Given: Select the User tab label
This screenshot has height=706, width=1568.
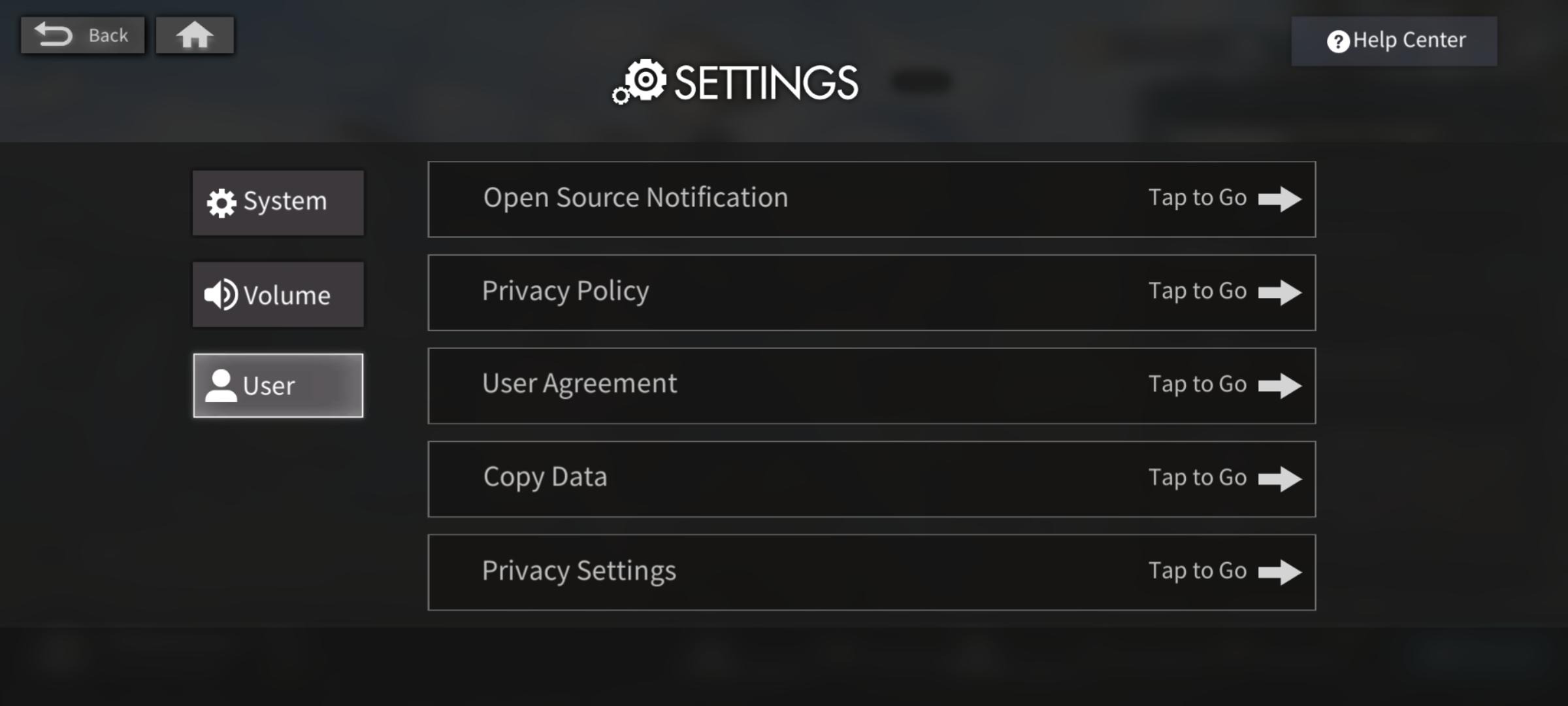Looking at the screenshot, I should [x=269, y=386].
